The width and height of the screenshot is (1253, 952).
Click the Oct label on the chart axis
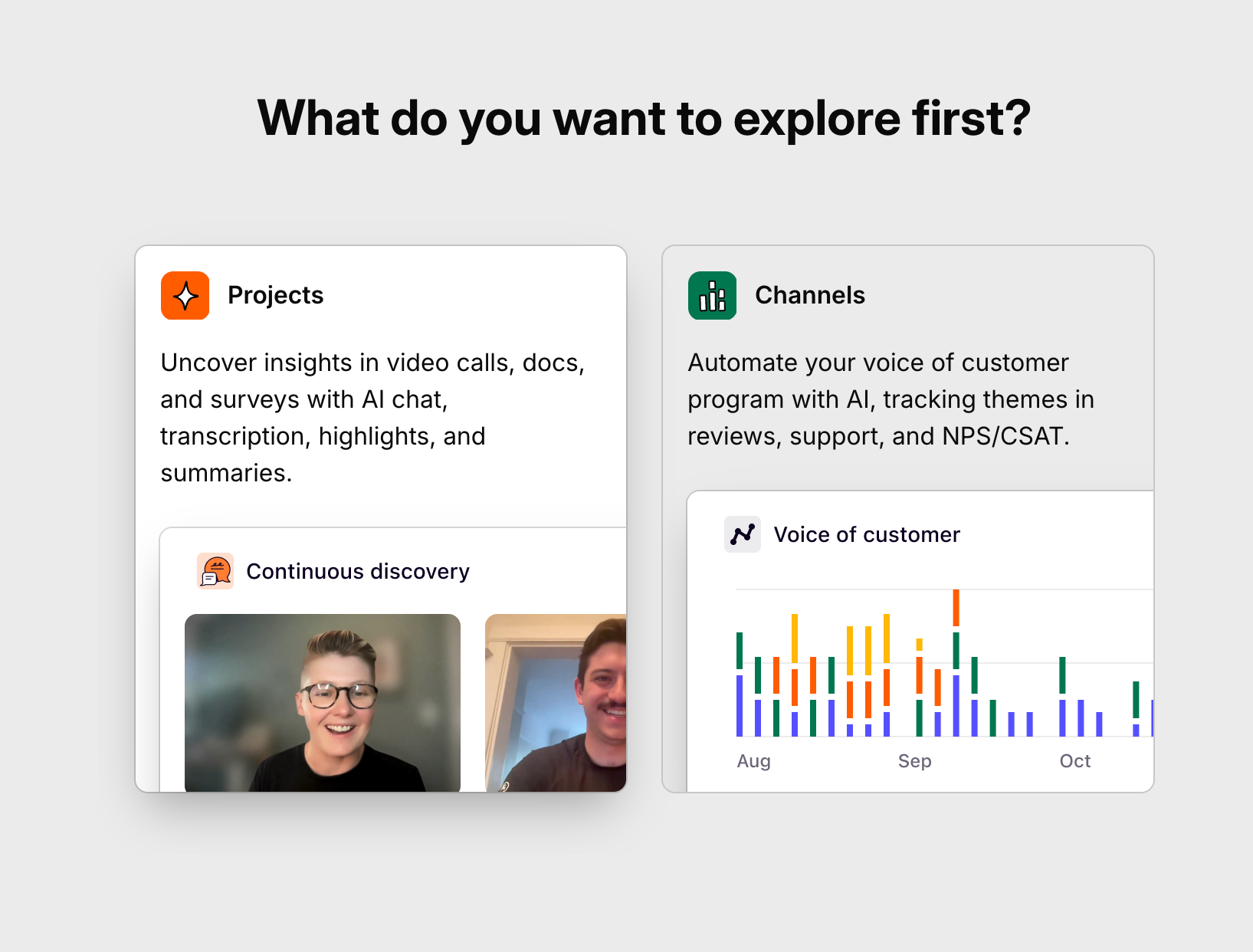coord(1074,761)
